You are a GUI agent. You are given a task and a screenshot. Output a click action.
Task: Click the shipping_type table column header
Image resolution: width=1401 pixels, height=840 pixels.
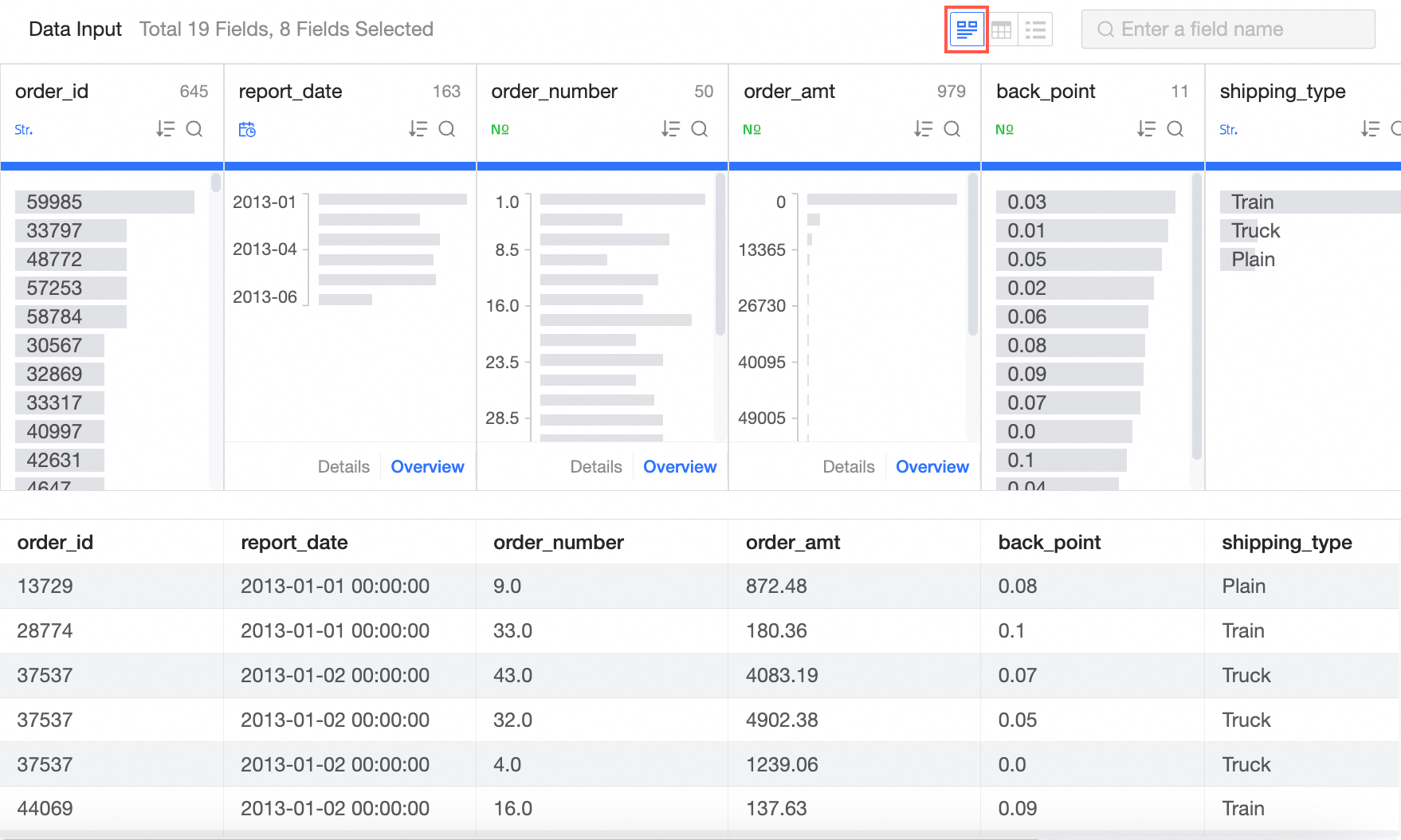[1287, 542]
